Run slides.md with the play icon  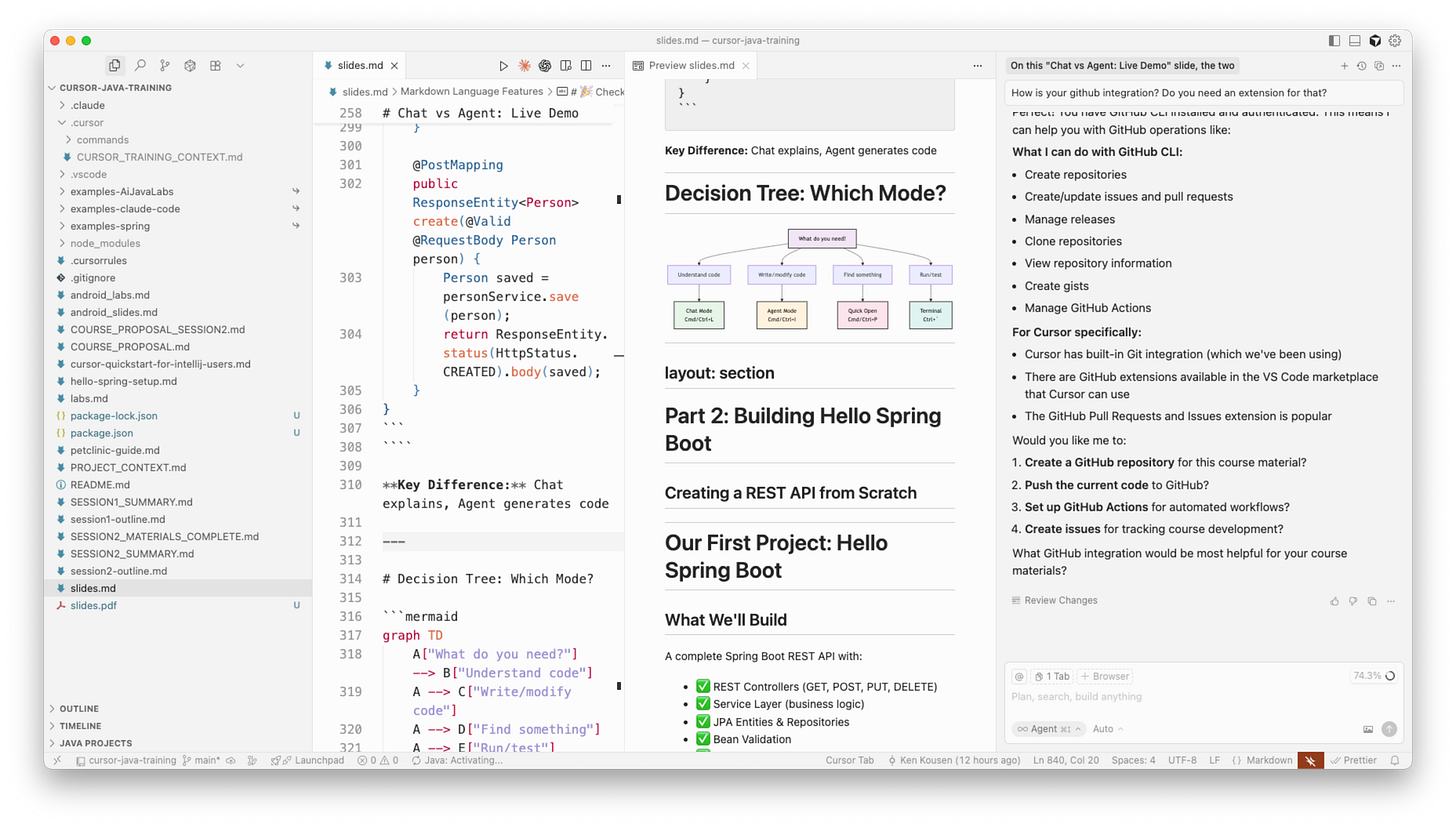pyautogui.click(x=503, y=66)
